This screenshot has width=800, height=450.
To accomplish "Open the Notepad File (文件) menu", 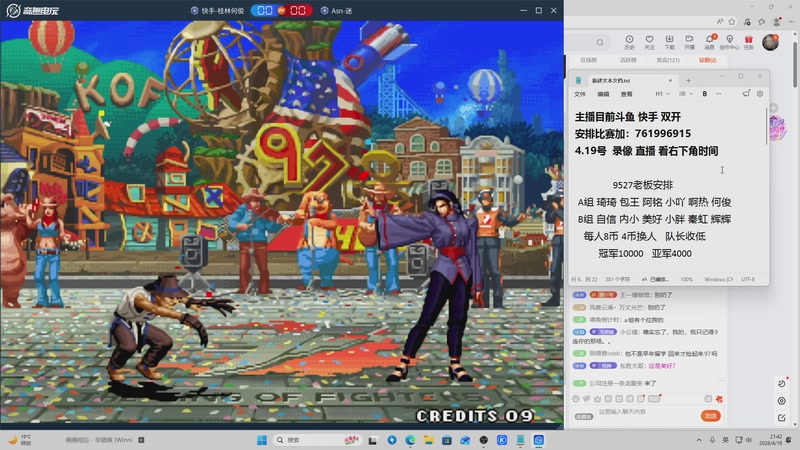I will (x=580, y=94).
